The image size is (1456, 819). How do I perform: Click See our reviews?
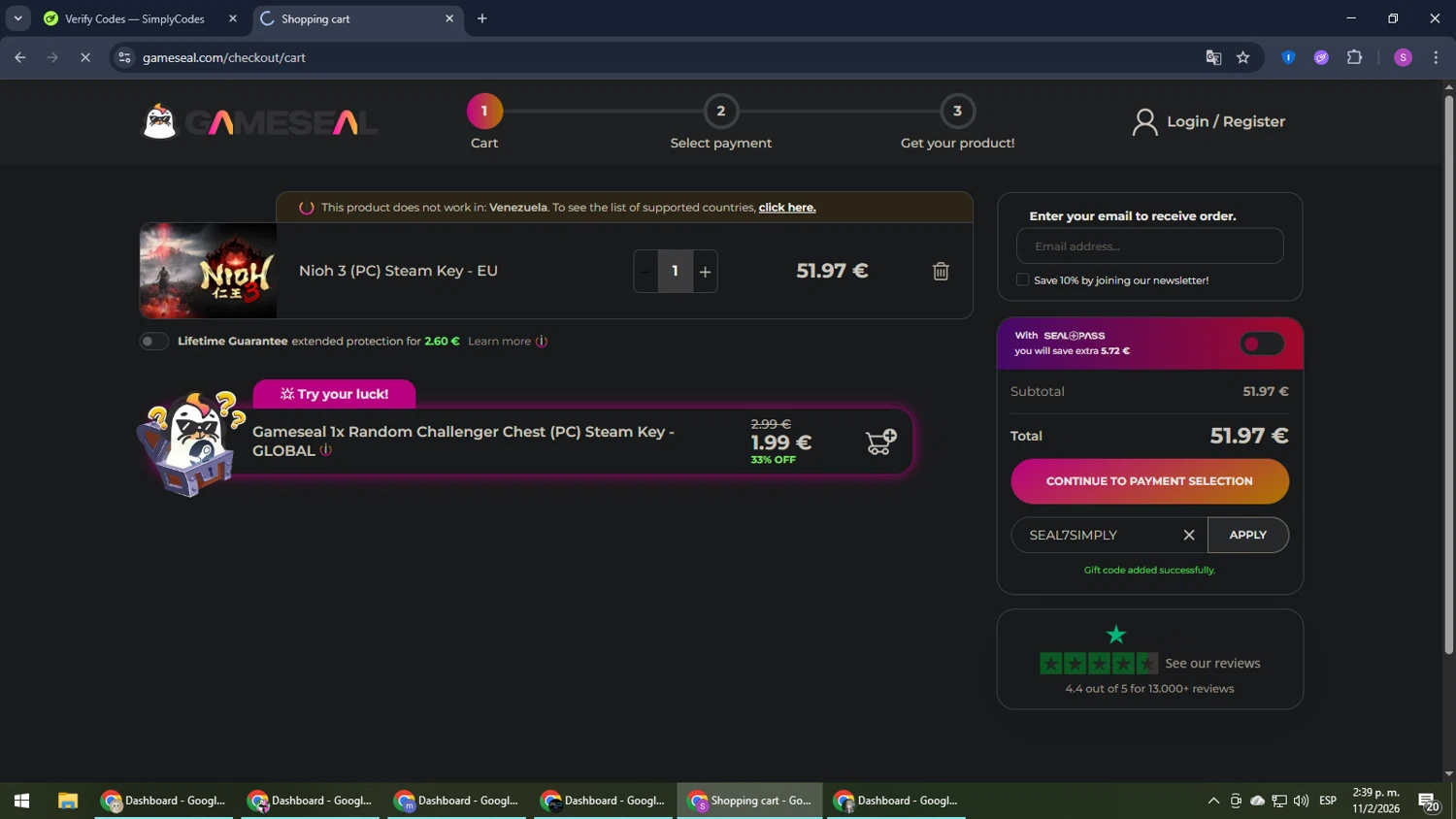pyautogui.click(x=1212, y=664)
